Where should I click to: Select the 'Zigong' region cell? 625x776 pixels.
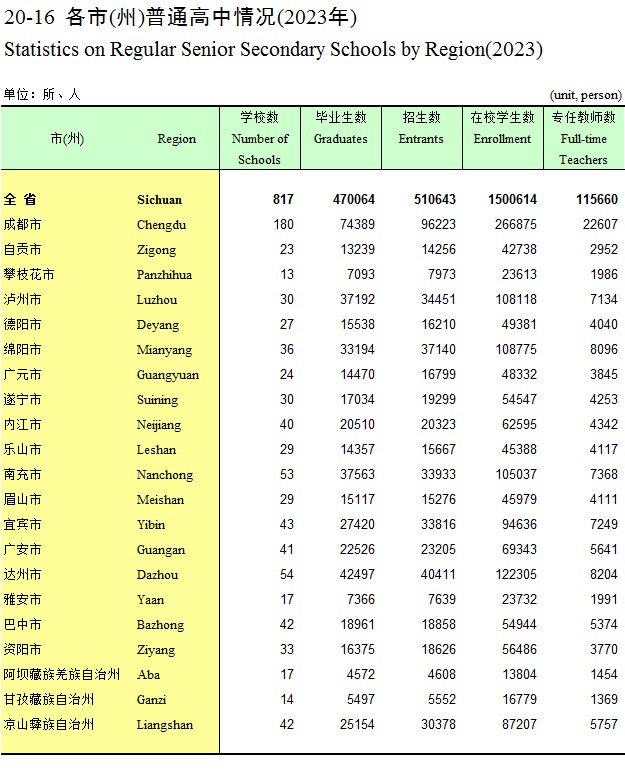[156, 250]
